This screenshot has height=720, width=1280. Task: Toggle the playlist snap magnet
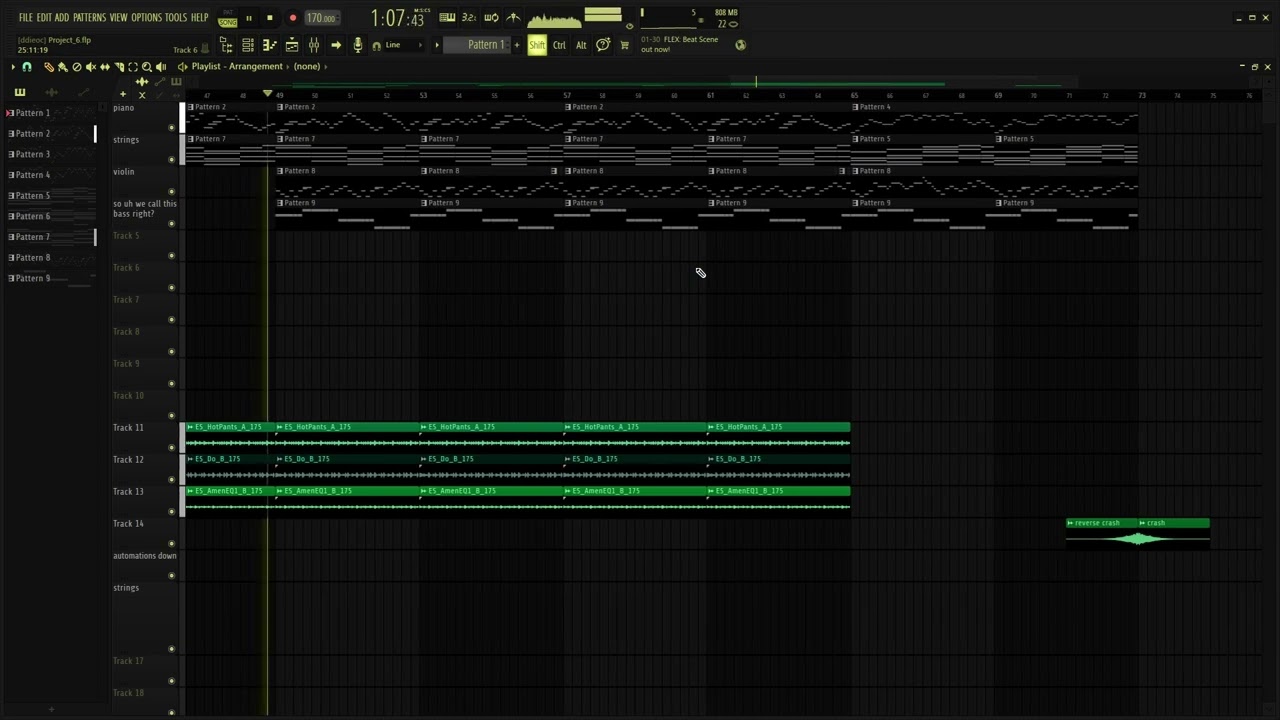pyautogui.click(x=27, y=67)
